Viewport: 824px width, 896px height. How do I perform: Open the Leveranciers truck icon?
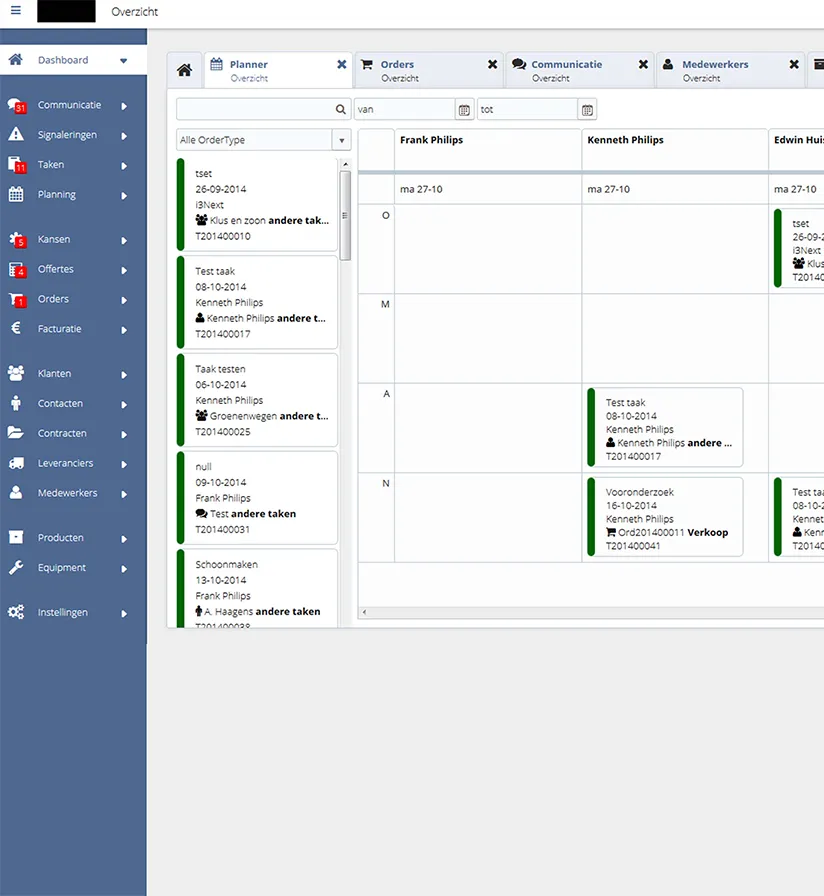tap(18, 462)
